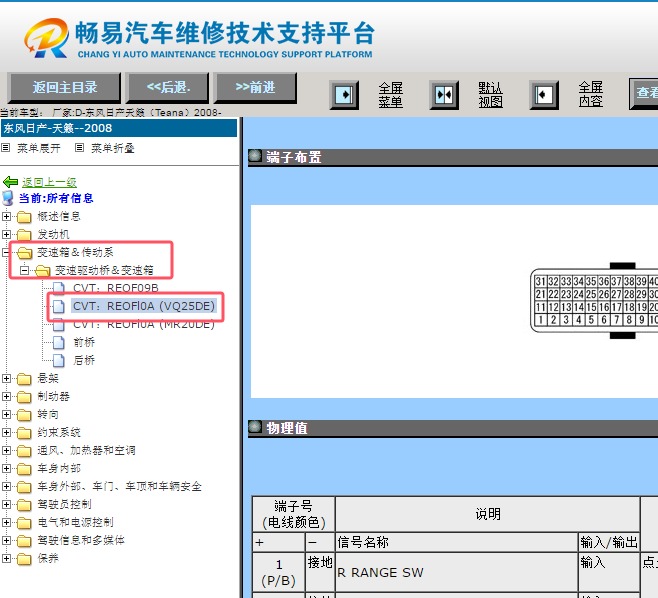
Task: Expand the 约束系统 tree node
Action: [x=6, y=432]
